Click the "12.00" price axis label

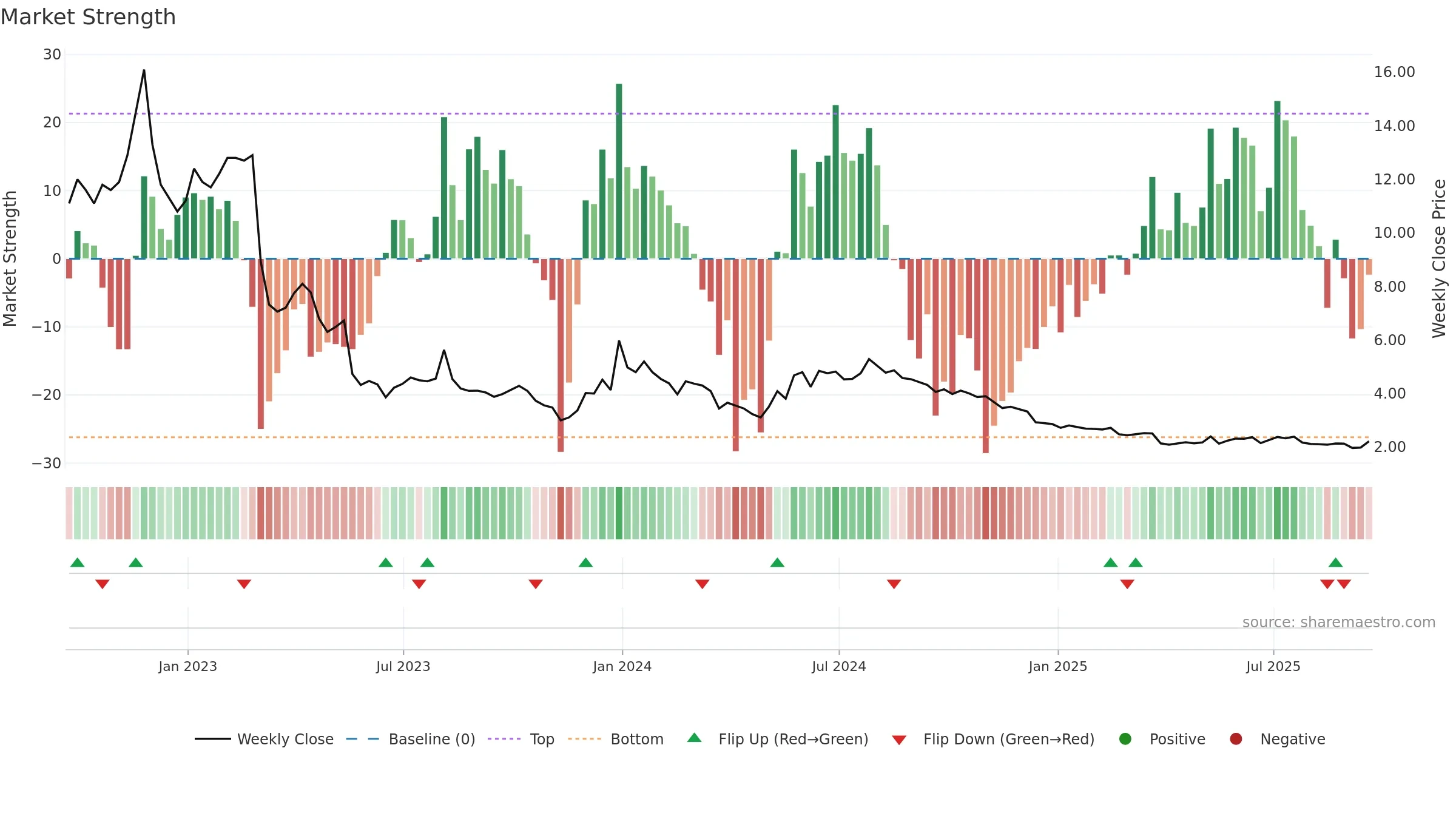pos(1394,180)
